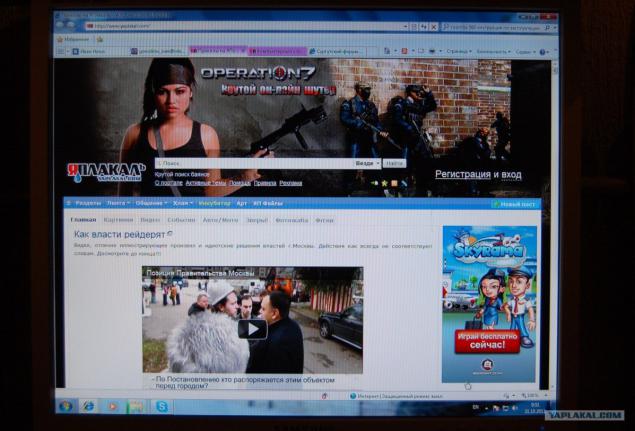Open the Правила link

(265, 183)
